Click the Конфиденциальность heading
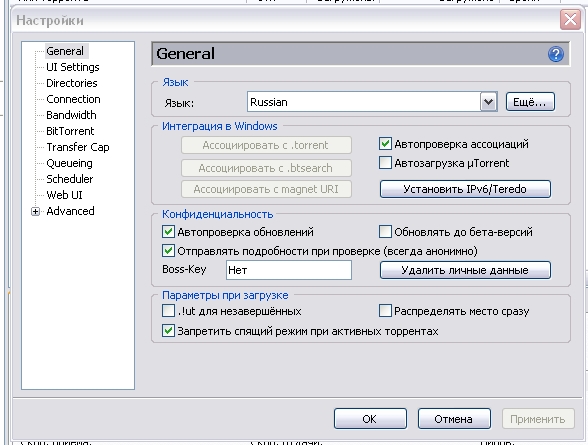 [x=218, y=214]
